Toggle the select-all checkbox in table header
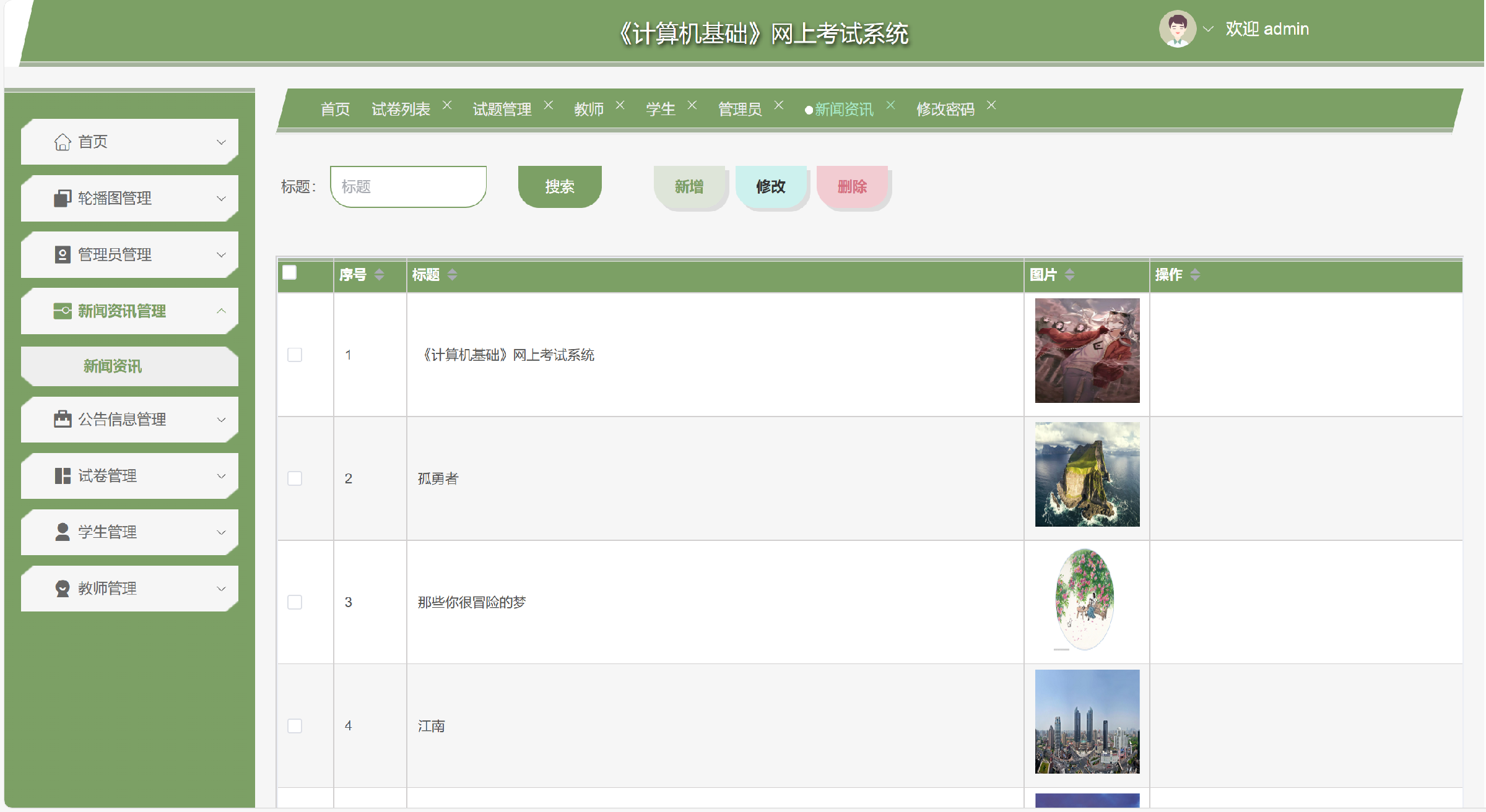This screenshot has height=812, width=1486. tap(289, 273)
